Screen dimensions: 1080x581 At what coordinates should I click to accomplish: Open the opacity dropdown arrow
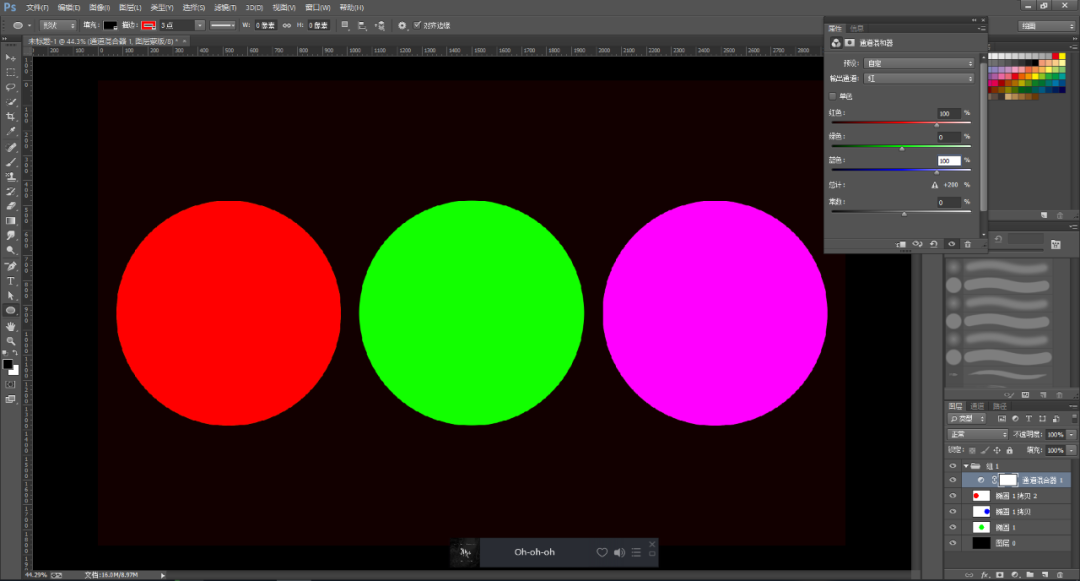[1071, 434]
